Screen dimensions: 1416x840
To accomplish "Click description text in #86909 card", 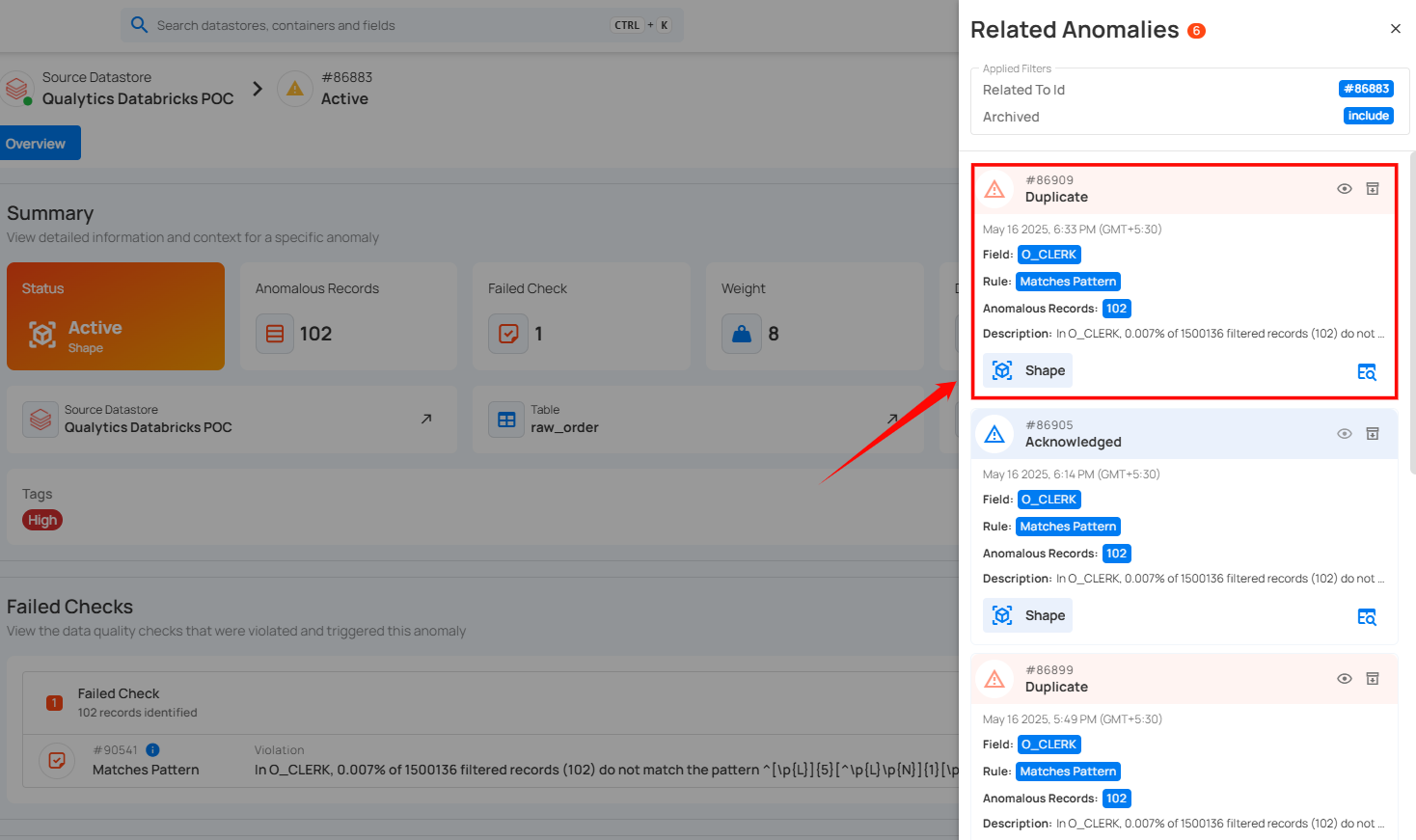I will click(1220, 334).
